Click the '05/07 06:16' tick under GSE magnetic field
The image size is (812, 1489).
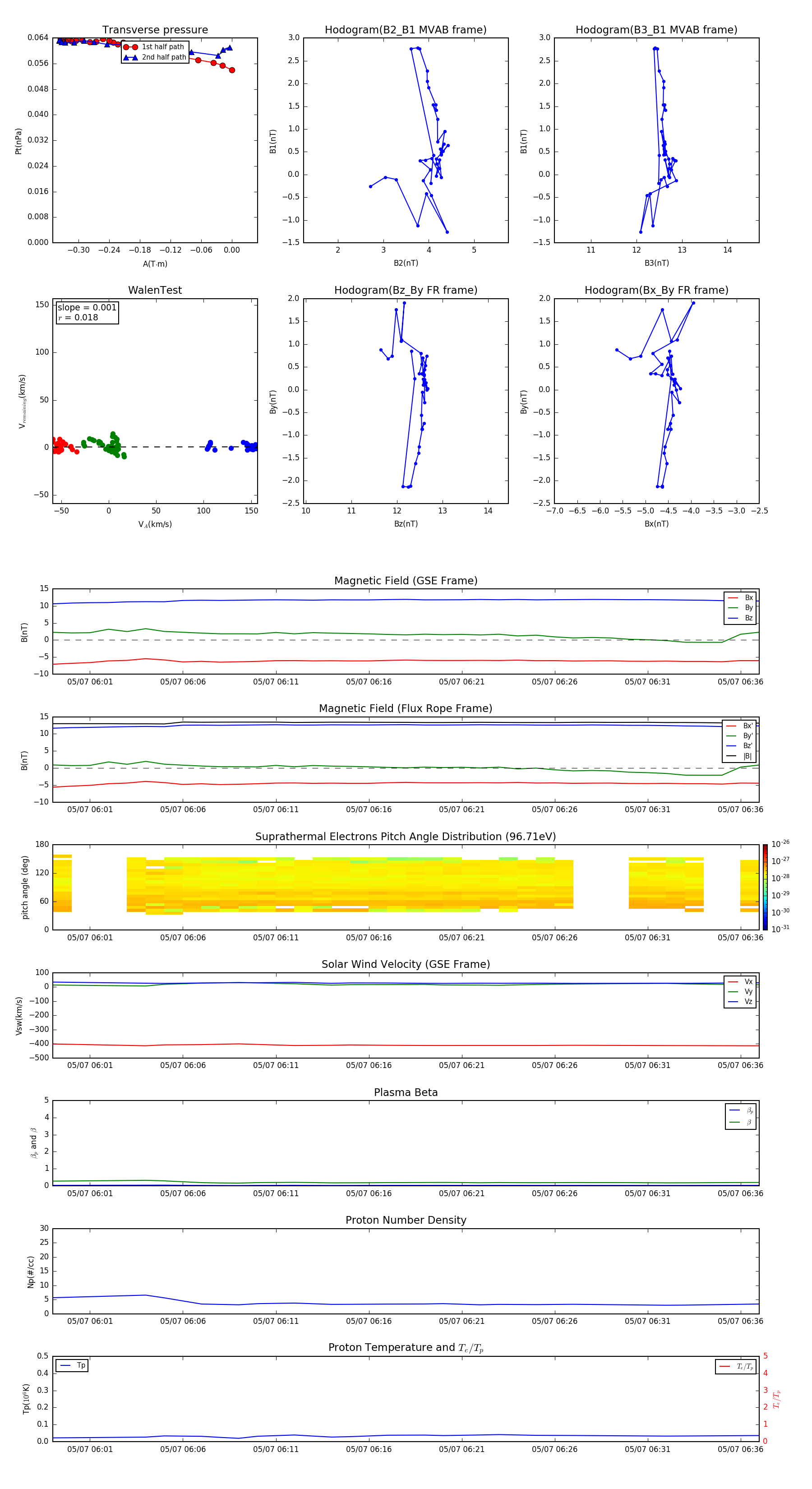[369, 682]
